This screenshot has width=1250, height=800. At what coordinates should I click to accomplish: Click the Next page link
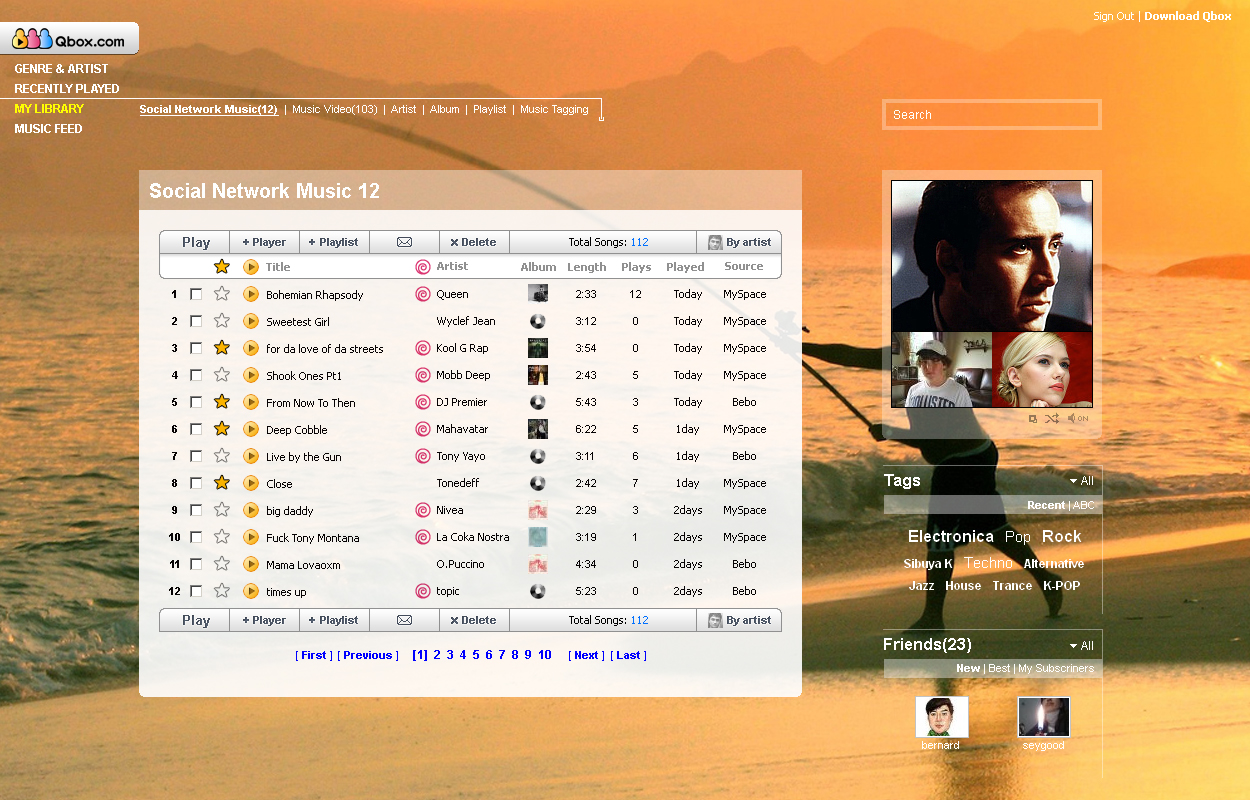click(586, 655)
